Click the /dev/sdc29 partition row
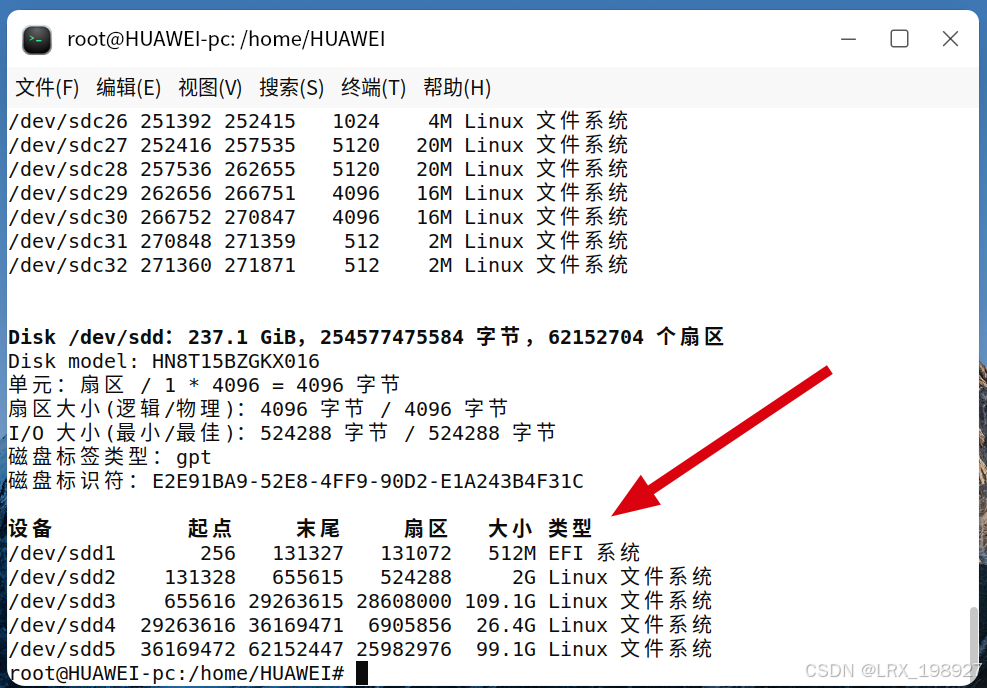Screen dimensions: 987x688 (x=318, y=193)
